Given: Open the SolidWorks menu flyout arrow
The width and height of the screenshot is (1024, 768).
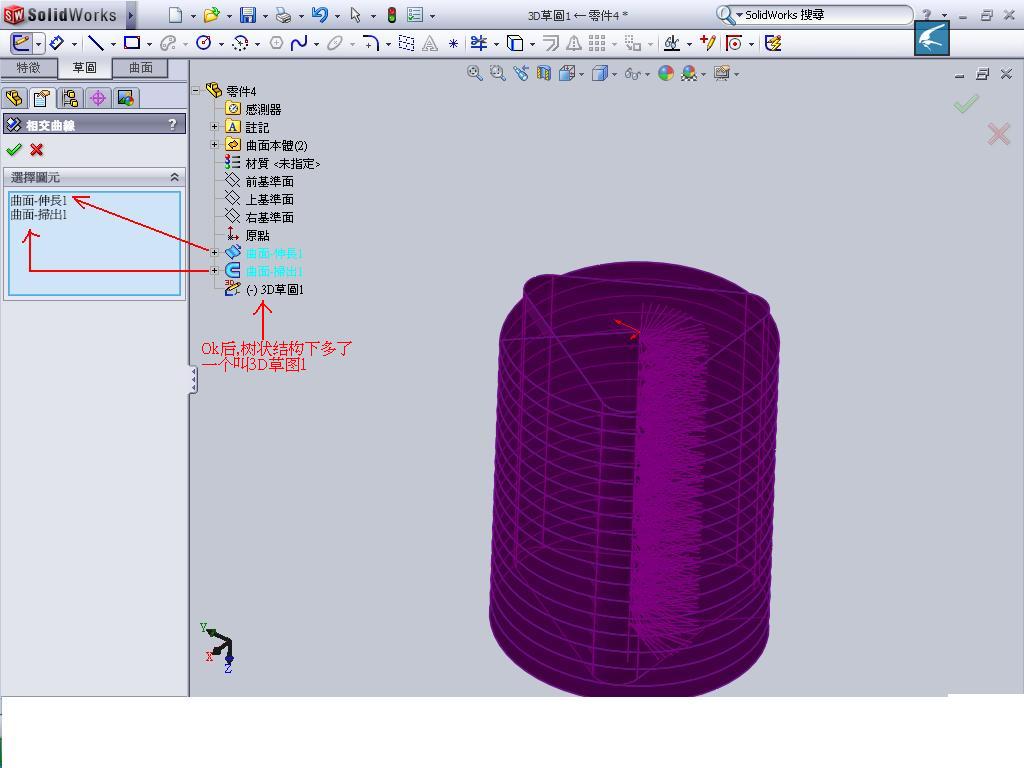Looking at the screenshot, I should coord(131,14).
